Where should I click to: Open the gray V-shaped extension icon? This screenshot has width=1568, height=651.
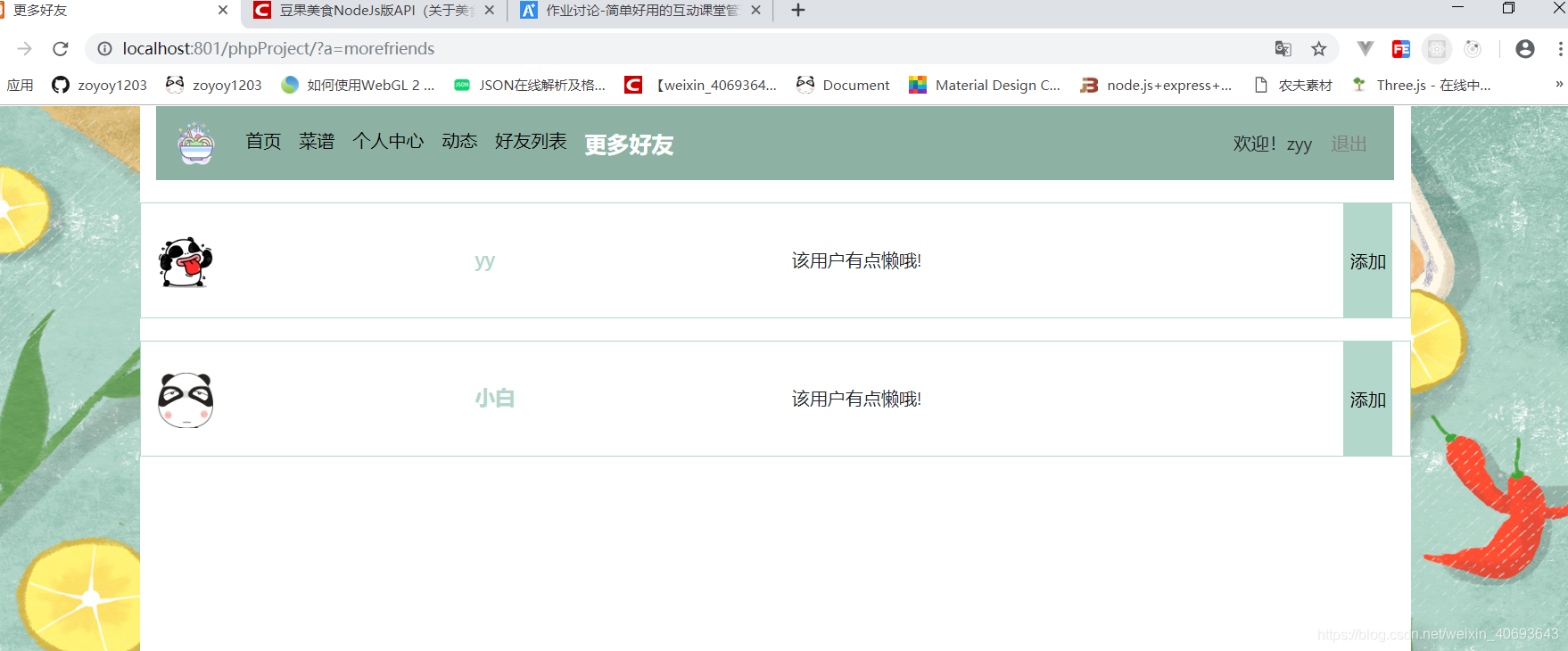pos(1365,49)
